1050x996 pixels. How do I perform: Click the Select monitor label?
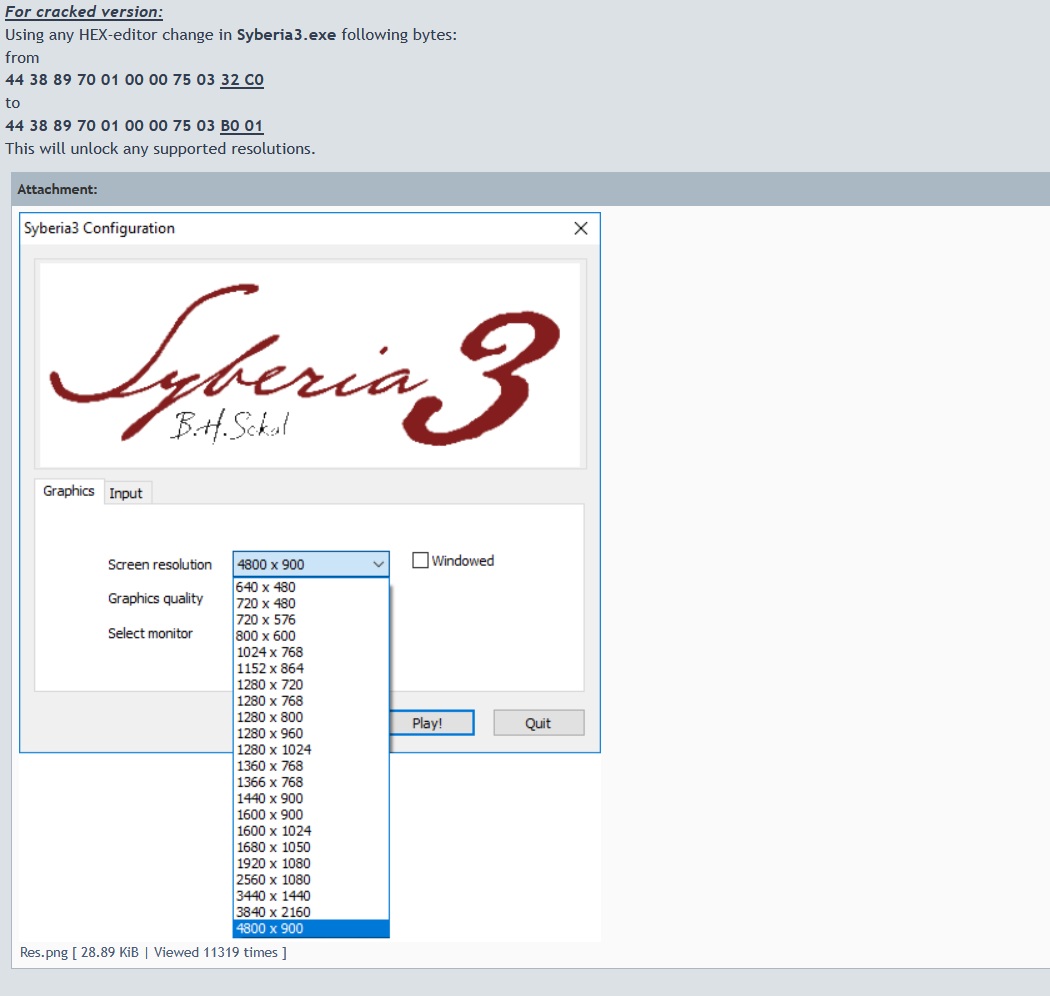click(150, 634)
